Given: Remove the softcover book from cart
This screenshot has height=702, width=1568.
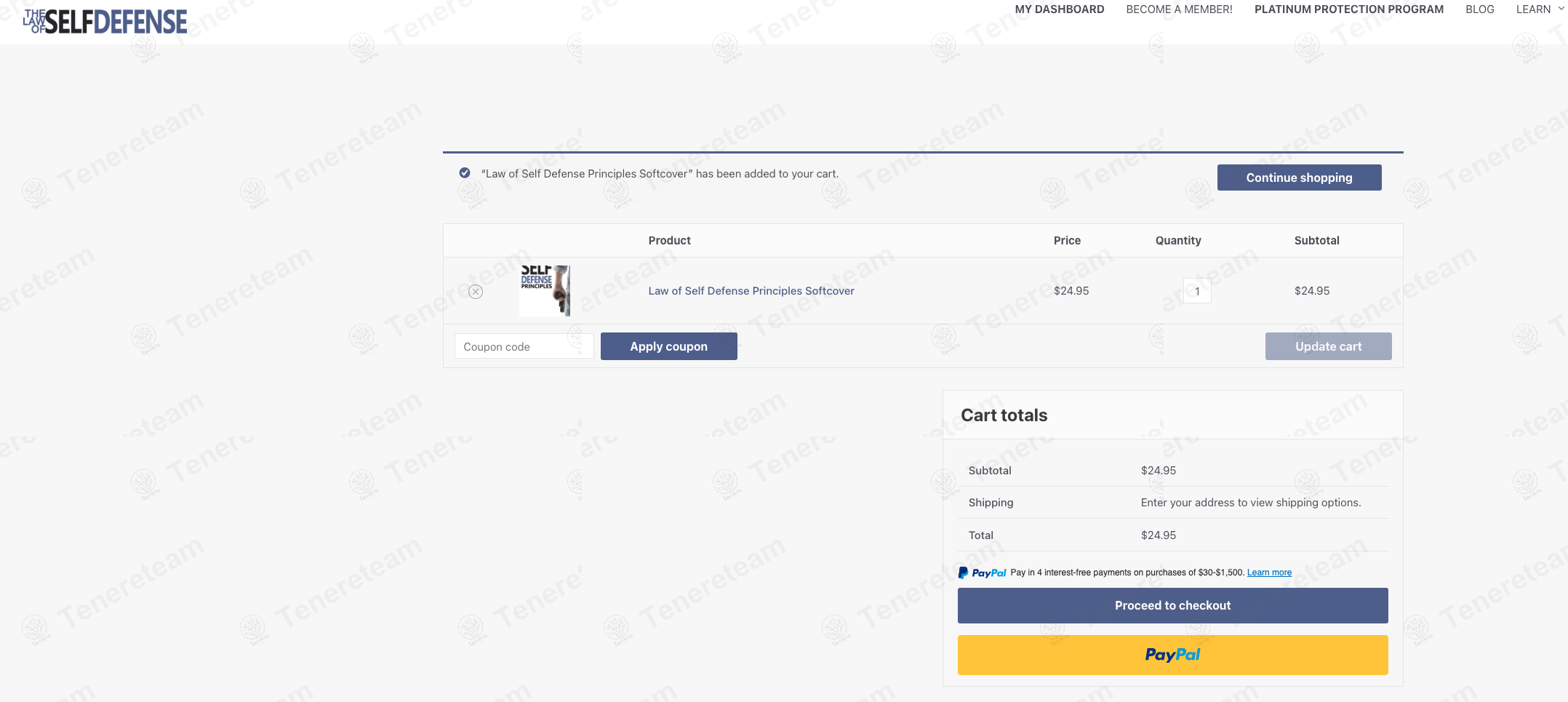Looking at the screenshot, I should click(476, 292).
